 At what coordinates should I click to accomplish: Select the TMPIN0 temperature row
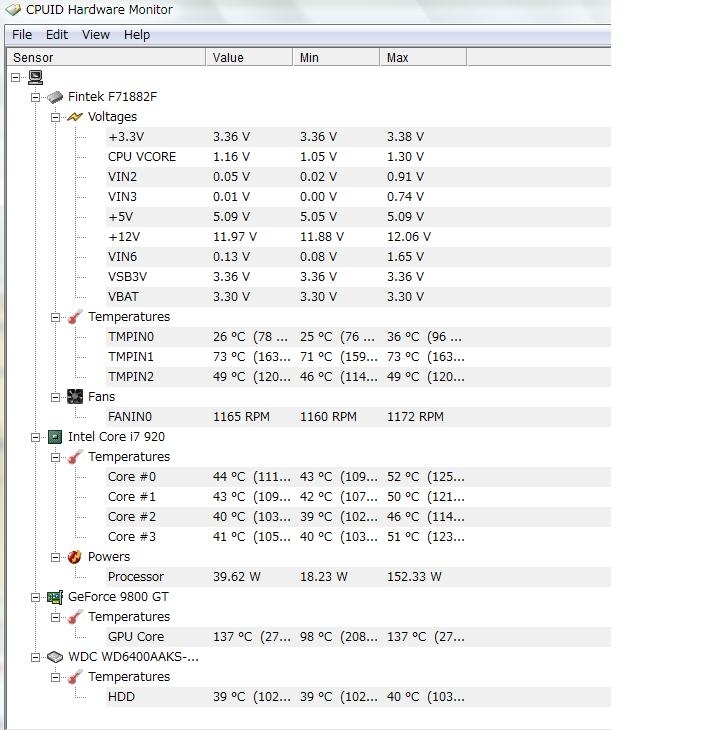click(358, 337)
